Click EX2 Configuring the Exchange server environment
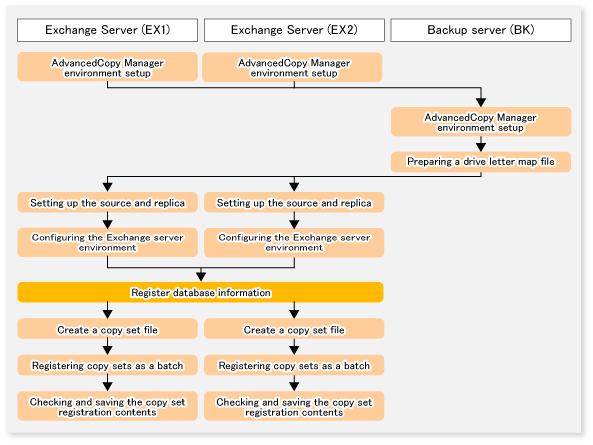593x445 pixels. click(x=294, y=242)
